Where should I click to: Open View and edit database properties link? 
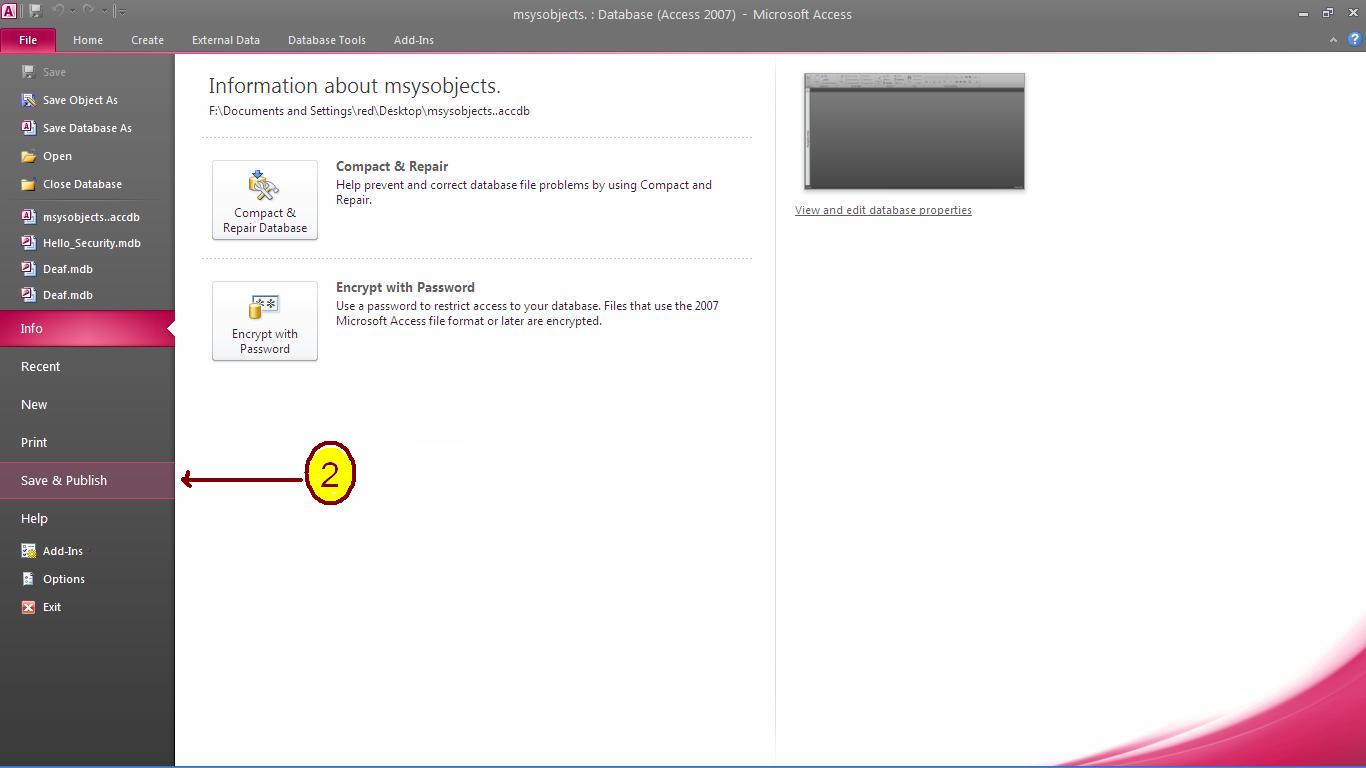[883, 210]
